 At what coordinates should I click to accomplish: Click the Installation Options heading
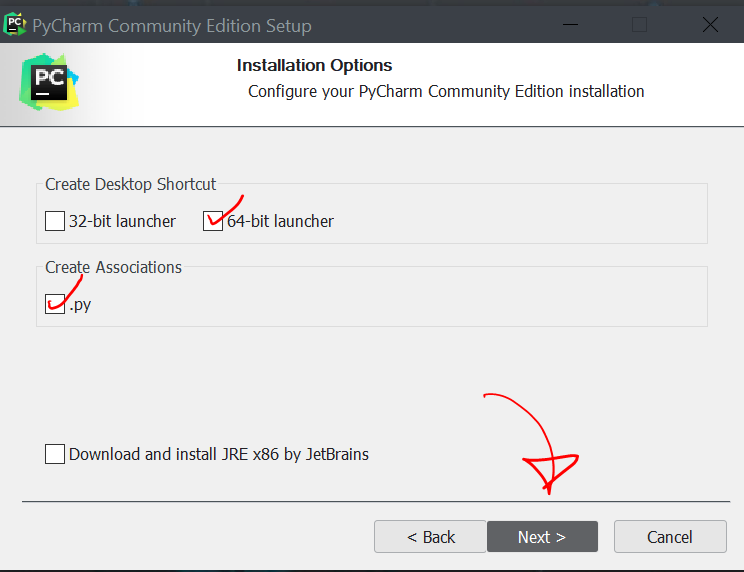(x=314, y=65)
